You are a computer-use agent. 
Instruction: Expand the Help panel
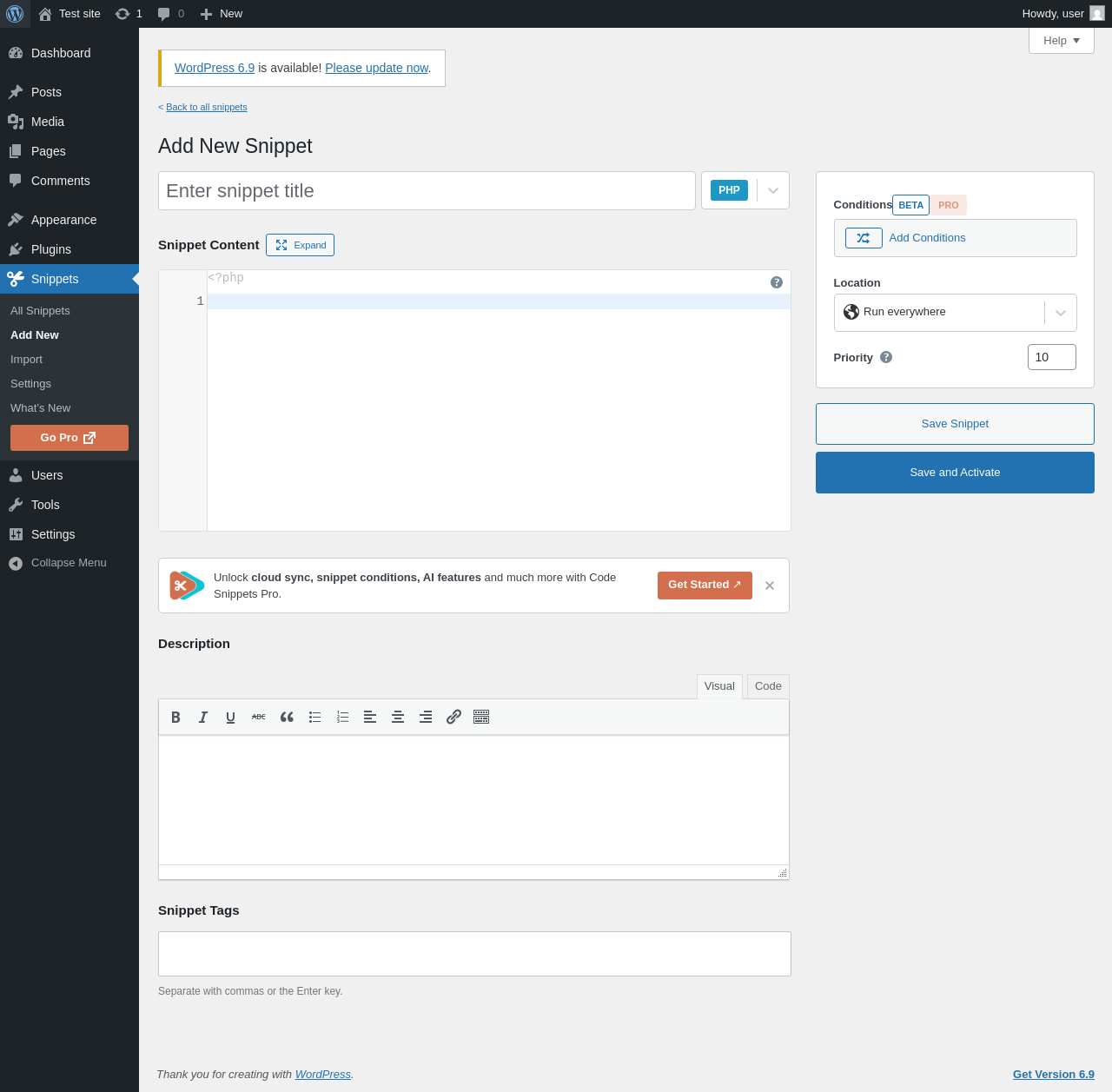pos(1062,41)
